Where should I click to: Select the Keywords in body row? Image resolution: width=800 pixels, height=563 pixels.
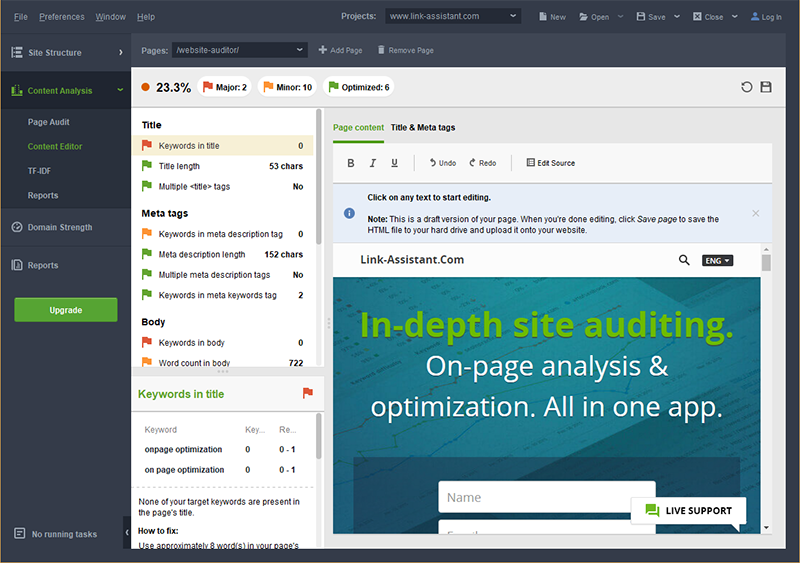[x=223, y=342]
